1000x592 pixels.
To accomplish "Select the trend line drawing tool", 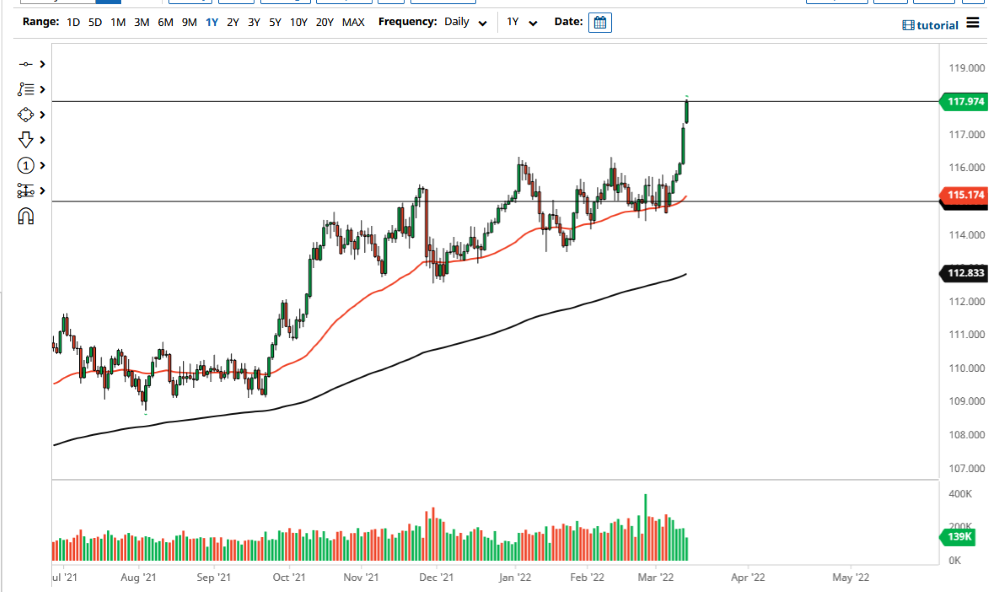I will pyautogui.click(x=26, y=63).
